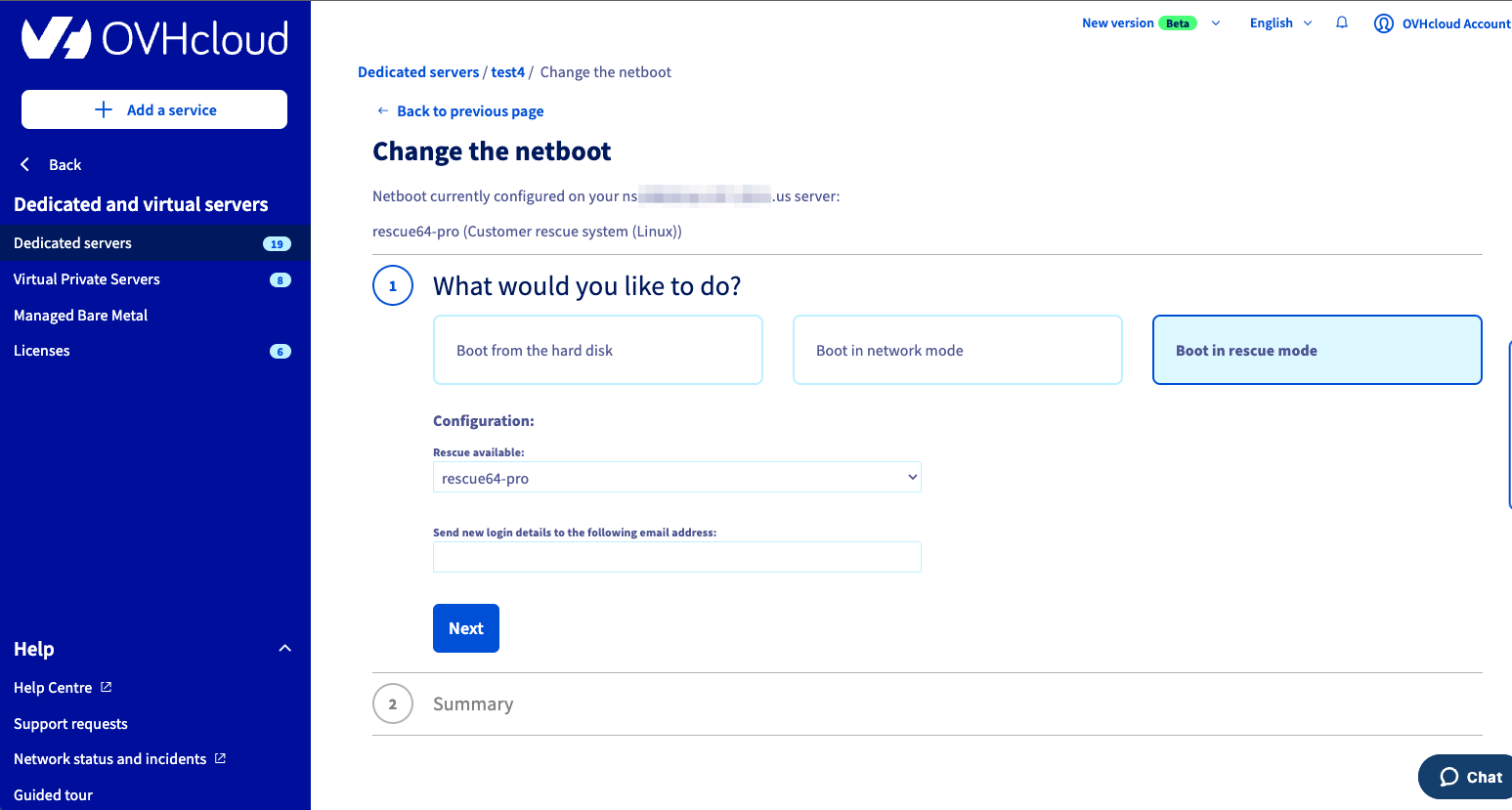Expand the English language selector
This screenshot has height=810, width=1512.
click(x=1280, y=22)
